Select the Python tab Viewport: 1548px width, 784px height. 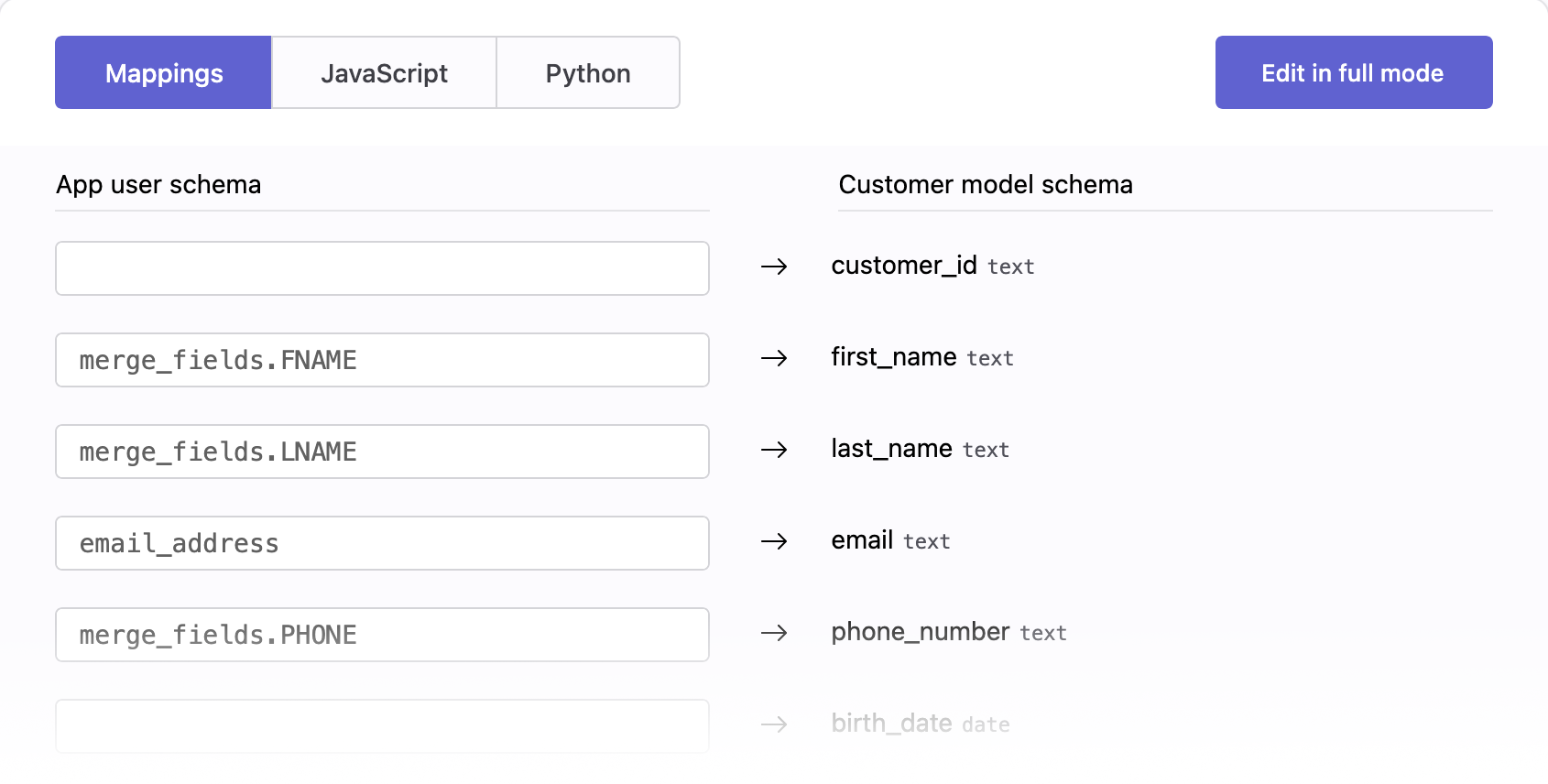coord(587,73)
